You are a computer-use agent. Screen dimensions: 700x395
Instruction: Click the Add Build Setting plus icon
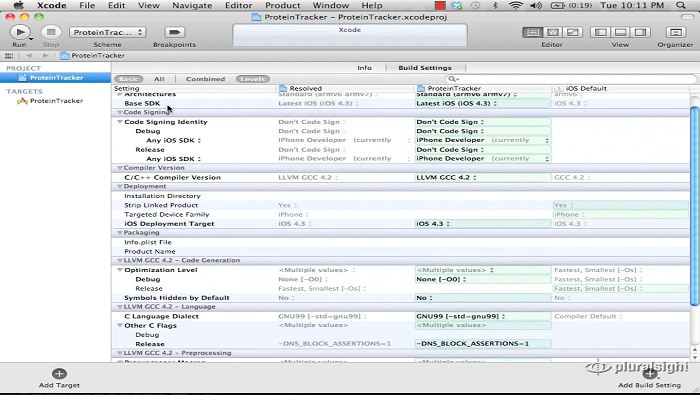pyautogui.click(x=650, y=374)
